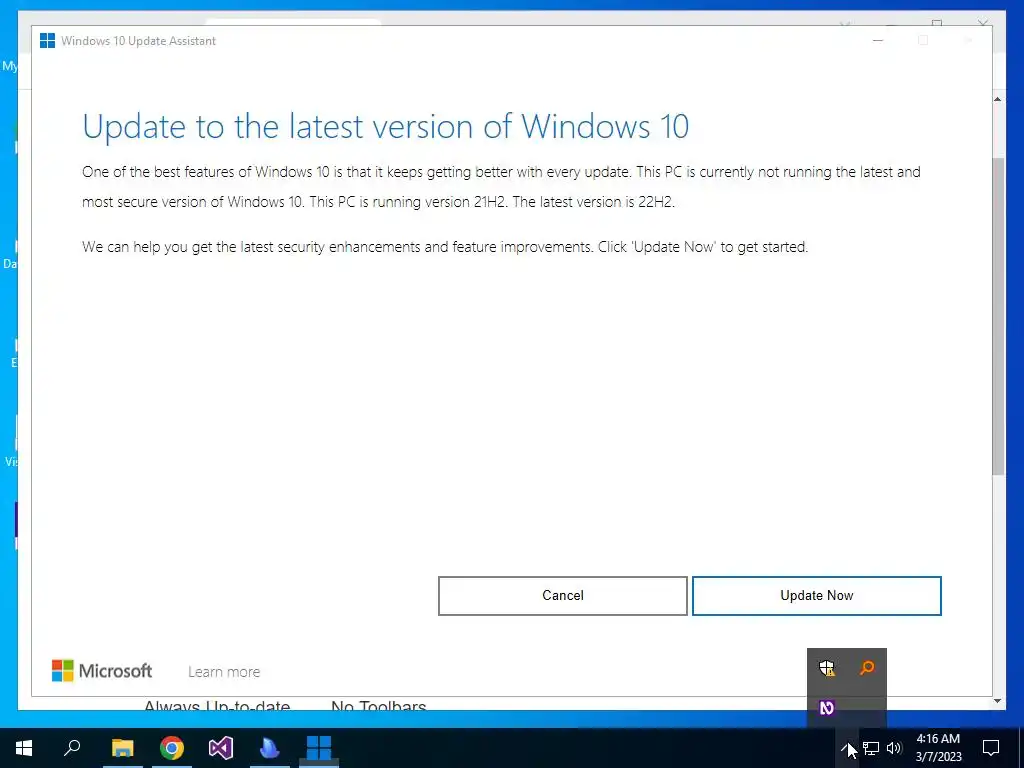Open Windows Security tray icon
The width and height of the screenshot is (1024, 768).
pyautogui.click(x=827, y=667)
